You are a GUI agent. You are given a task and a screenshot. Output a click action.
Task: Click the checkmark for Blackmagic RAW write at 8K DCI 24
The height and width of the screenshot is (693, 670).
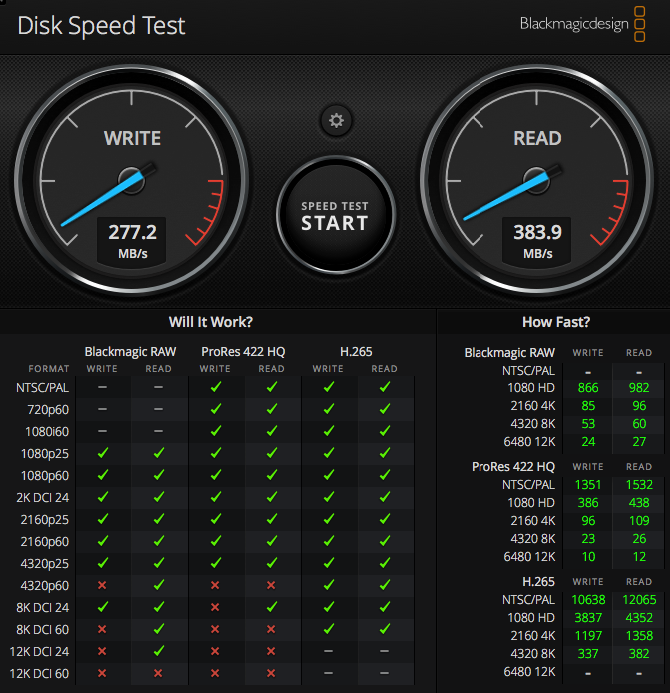[x=103, y=607]
